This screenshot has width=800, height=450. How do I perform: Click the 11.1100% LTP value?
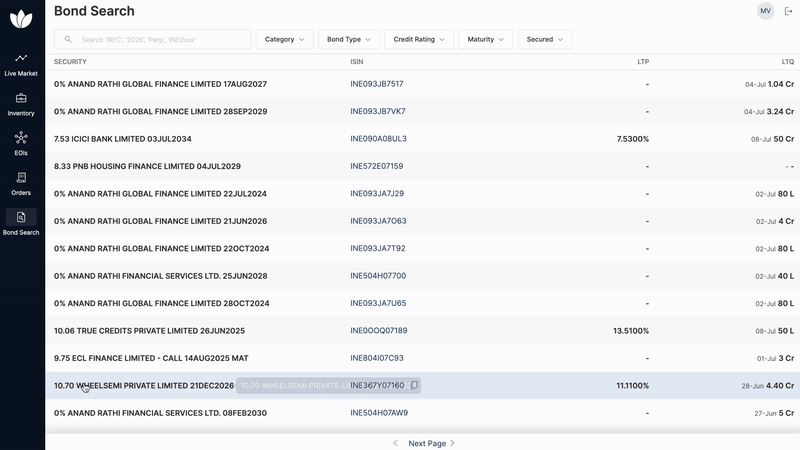pos(633,386)
